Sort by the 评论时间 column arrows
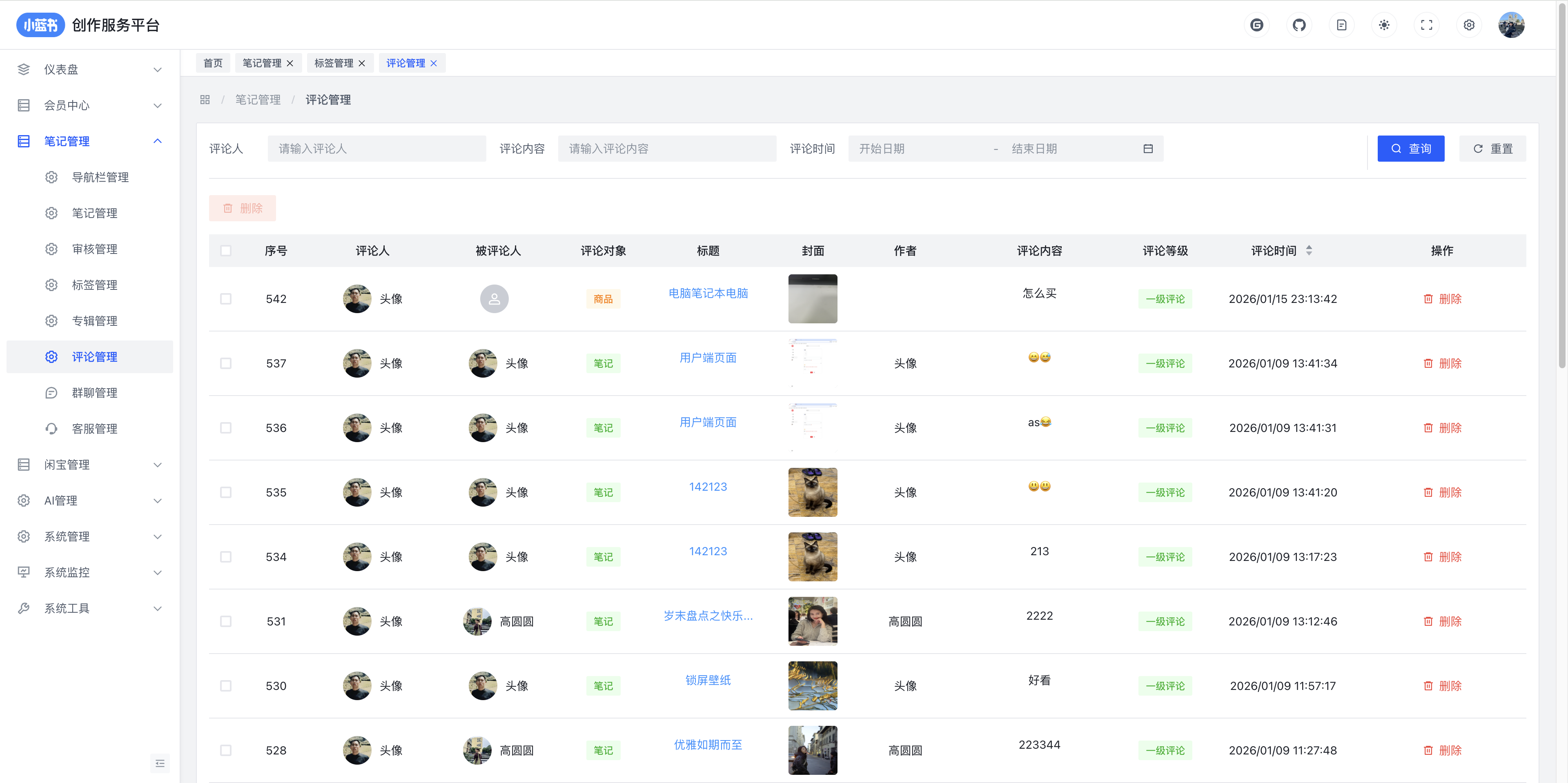 (1309, 251)
